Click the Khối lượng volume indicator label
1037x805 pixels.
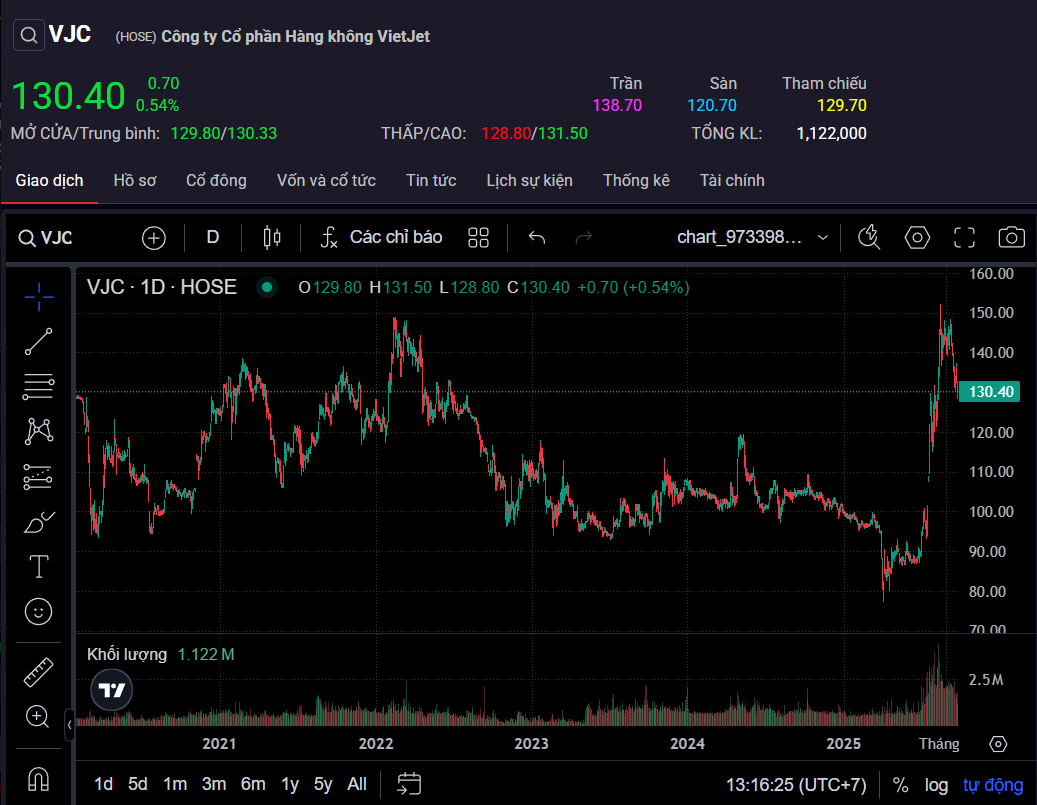pos(127,654)
